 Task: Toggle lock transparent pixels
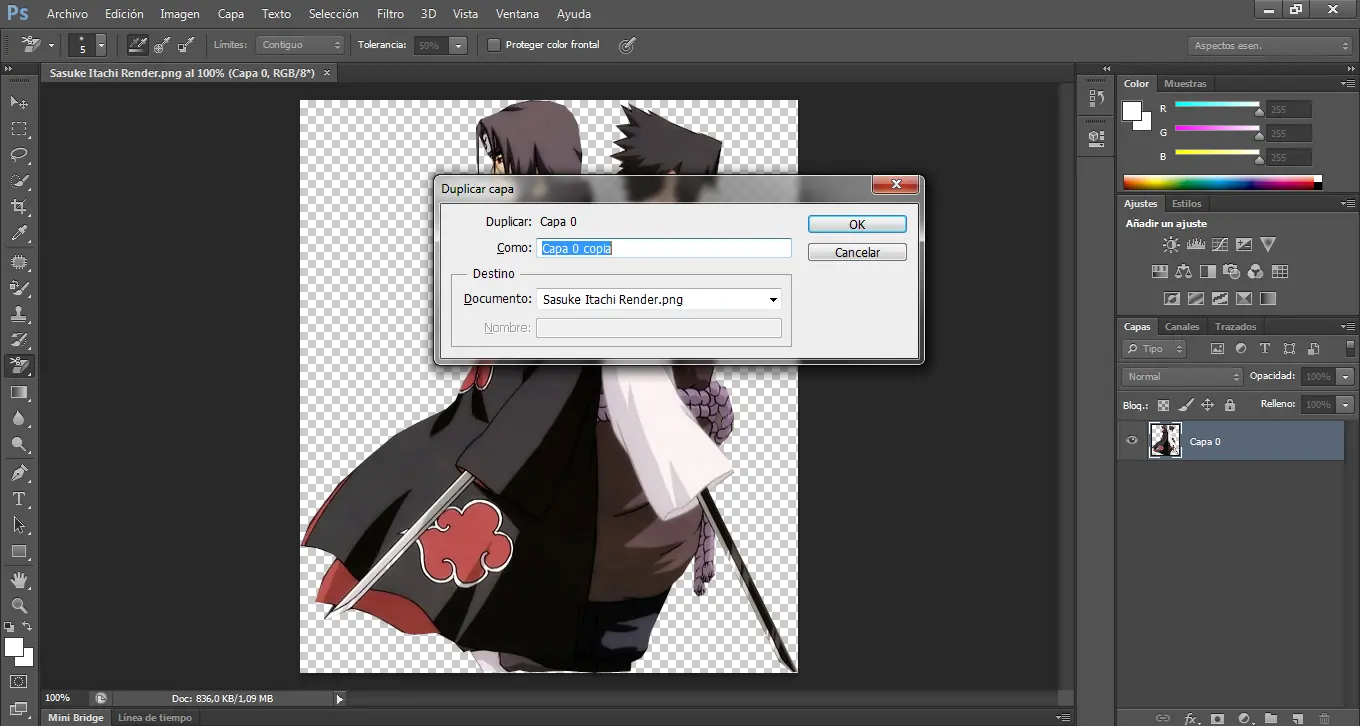1163,405
